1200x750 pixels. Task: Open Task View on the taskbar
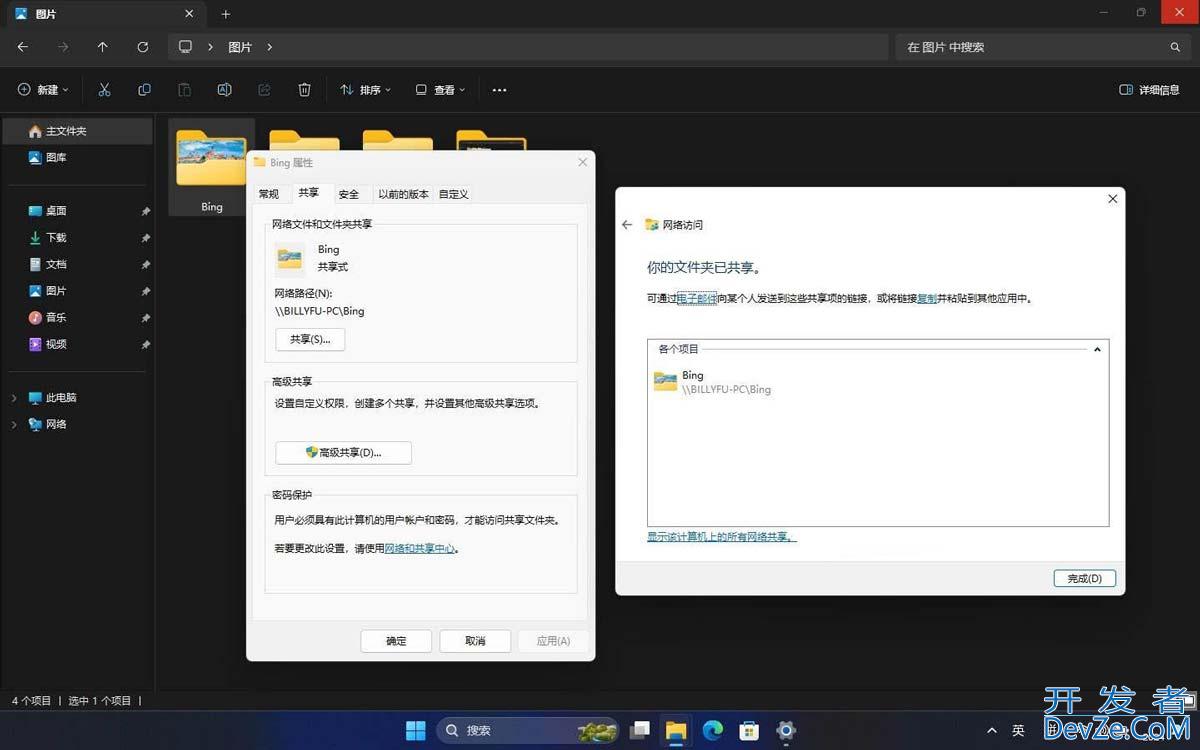640,730
